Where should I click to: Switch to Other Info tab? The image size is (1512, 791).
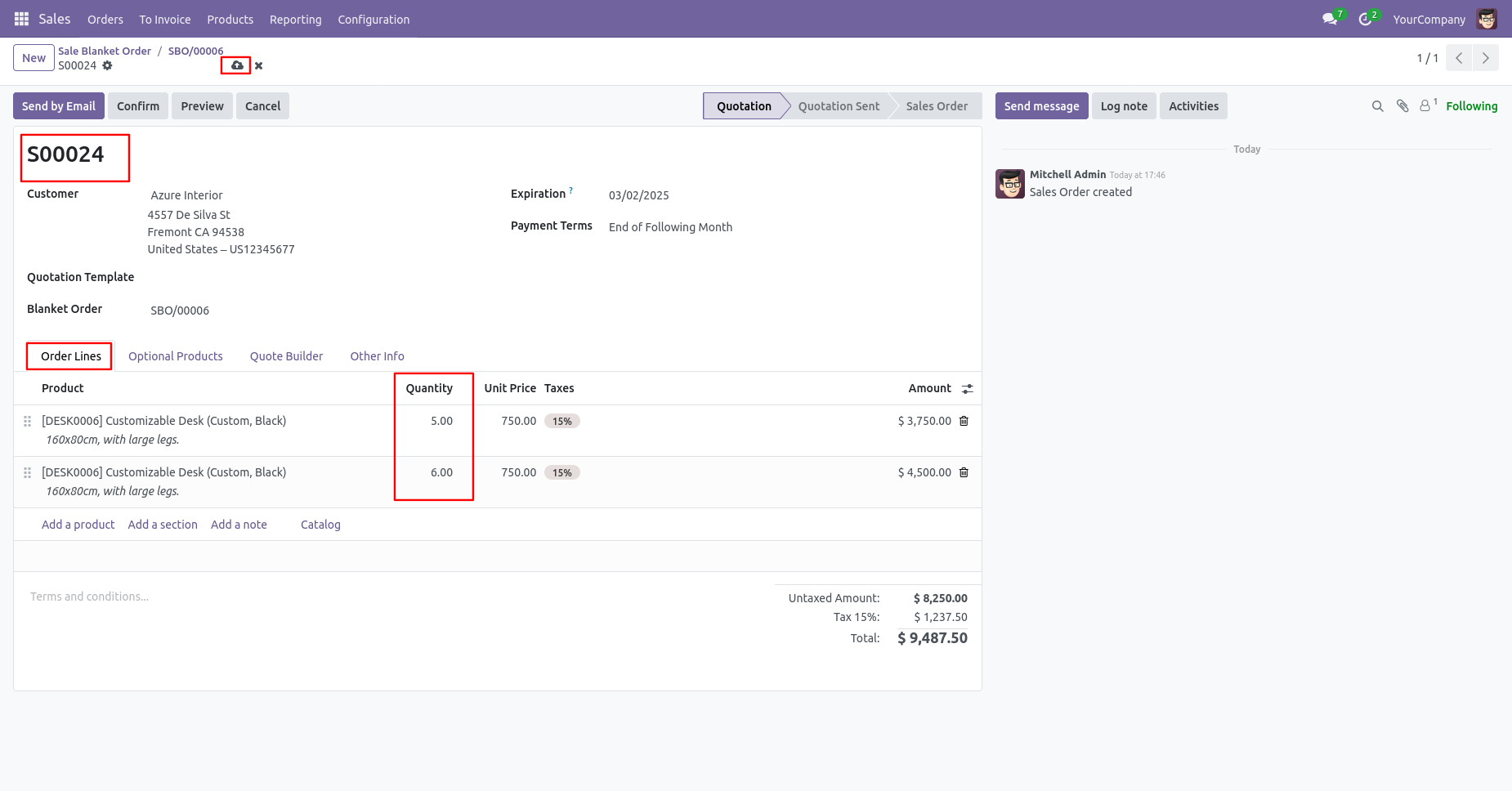tap(378, 356)
